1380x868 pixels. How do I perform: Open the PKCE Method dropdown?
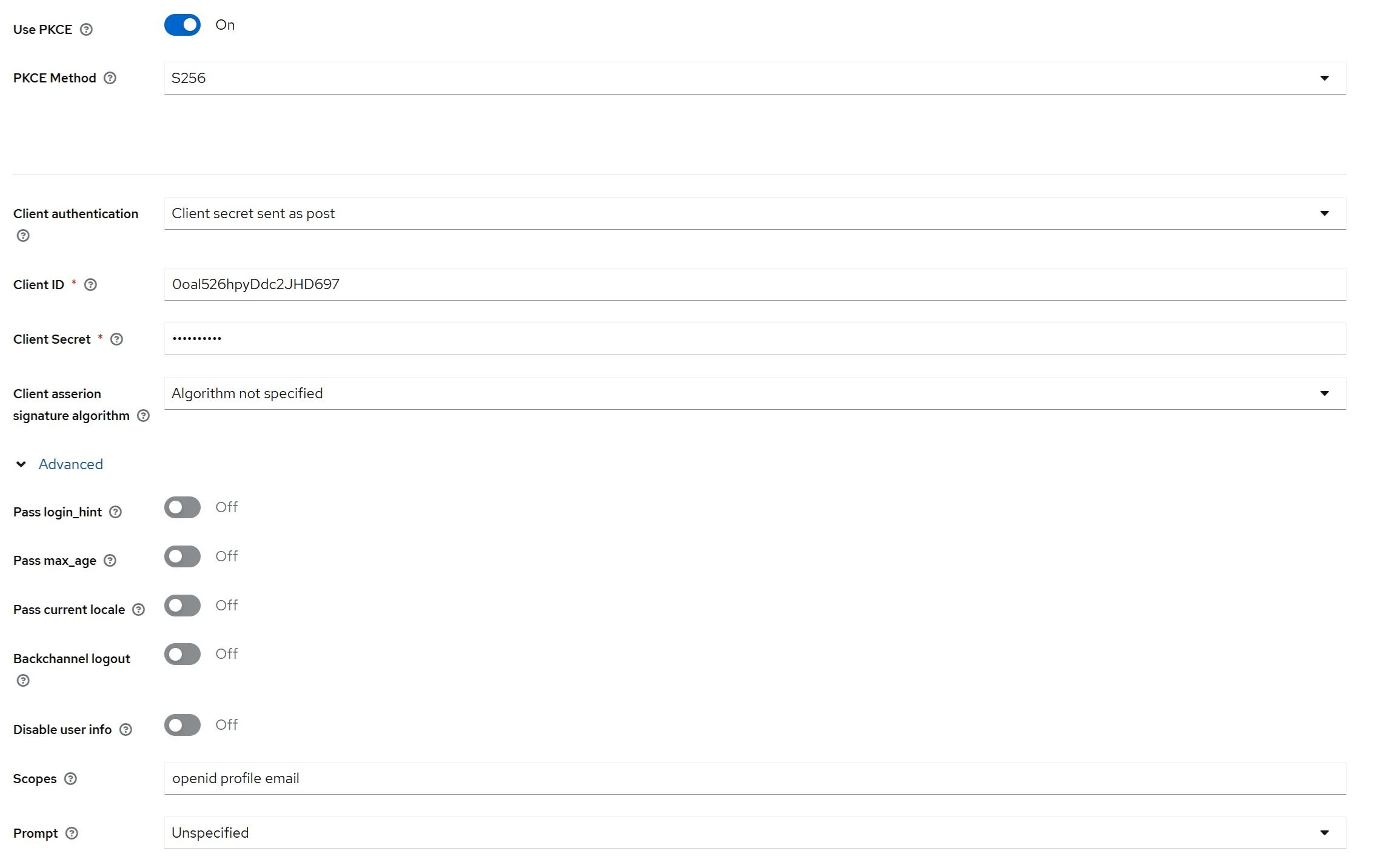pos(754,78)
